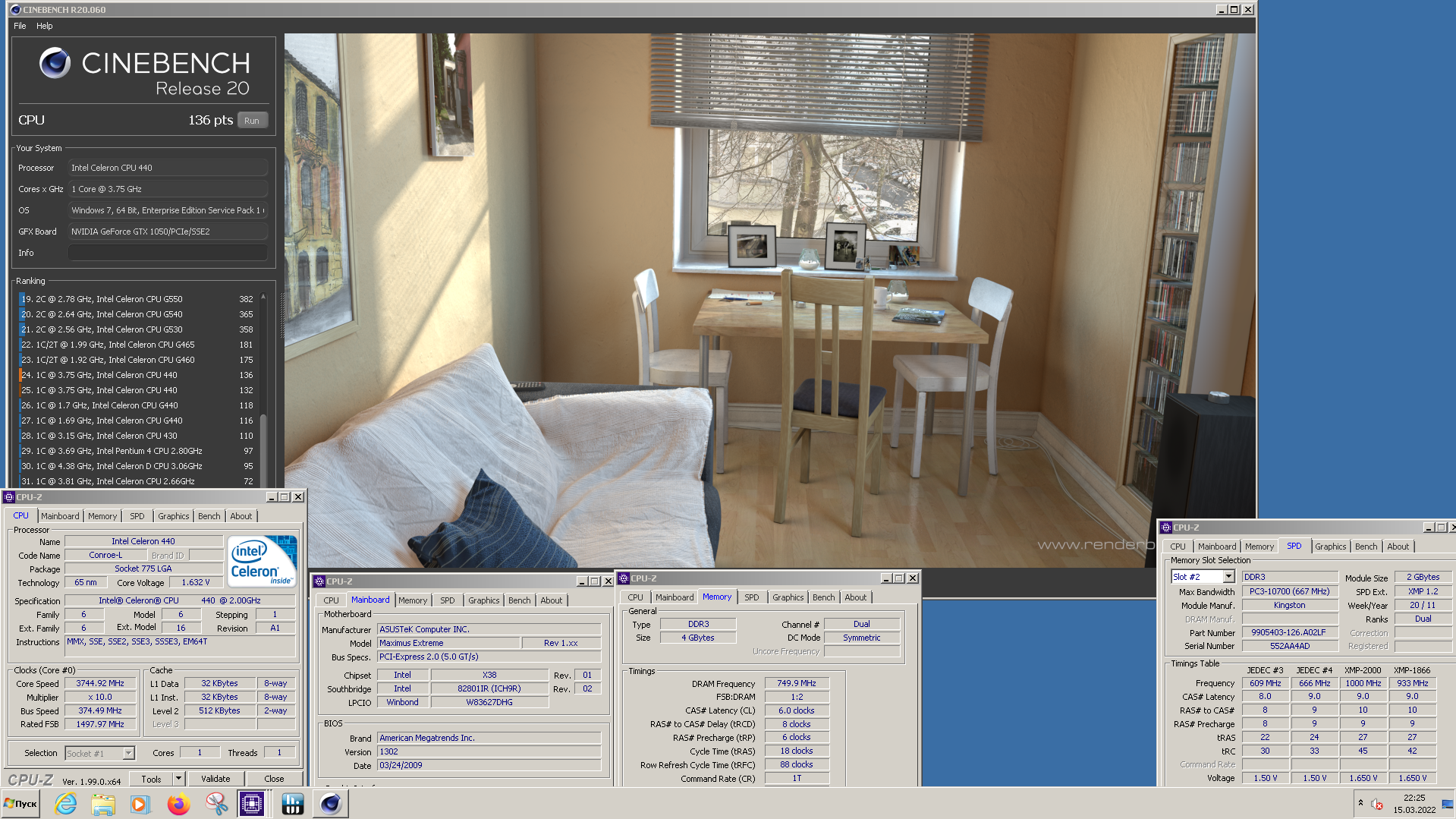The width and height of the screenshot is (1456, 819).
Task: Open Firefox from the taskbar
Action: pos(178,804)
